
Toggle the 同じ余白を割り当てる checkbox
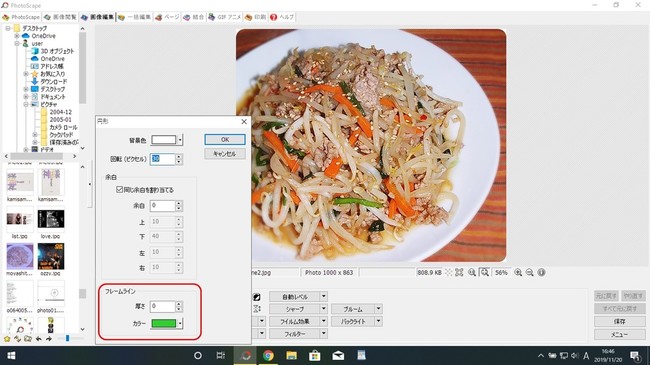click(x=119, y=190)
